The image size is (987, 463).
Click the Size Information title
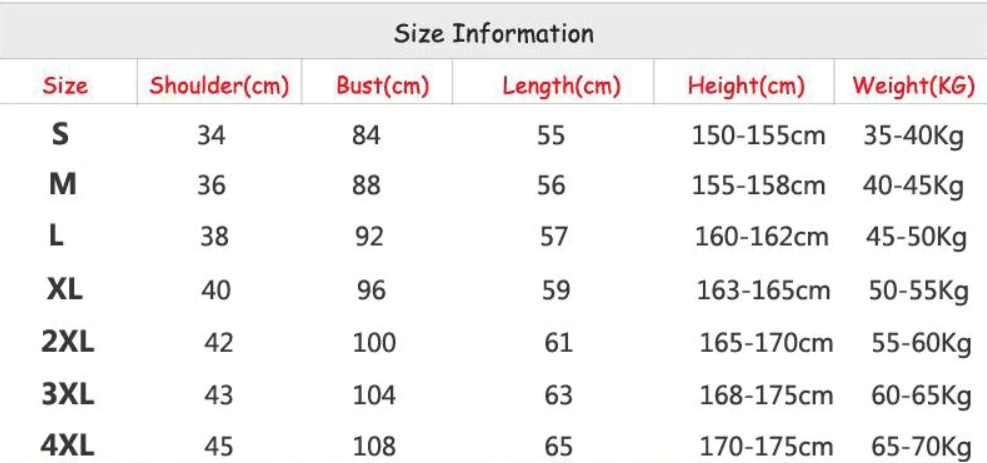coord(494,33)
